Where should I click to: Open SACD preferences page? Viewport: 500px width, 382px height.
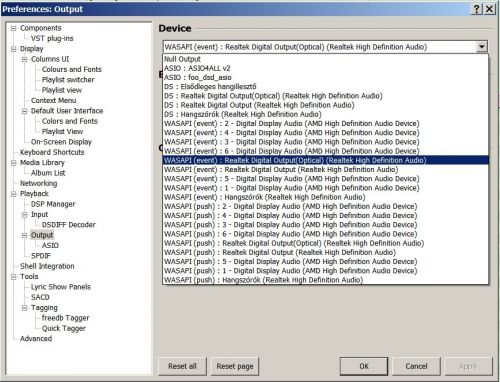[40, 297]
